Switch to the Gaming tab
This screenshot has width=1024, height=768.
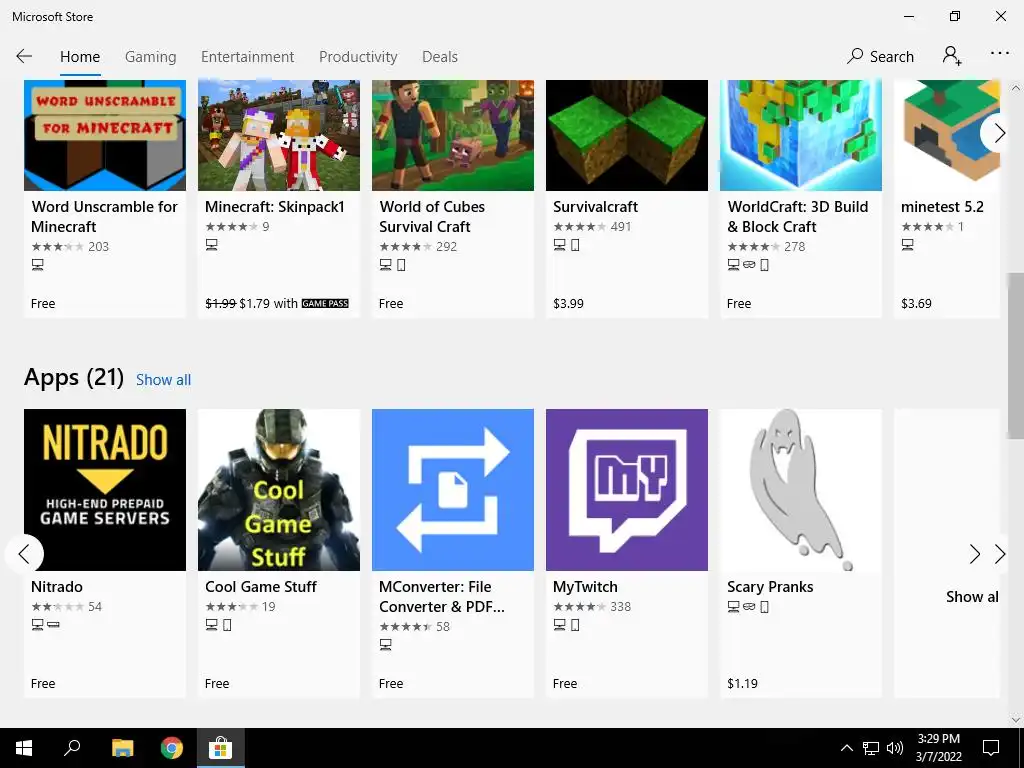point(150,57)
